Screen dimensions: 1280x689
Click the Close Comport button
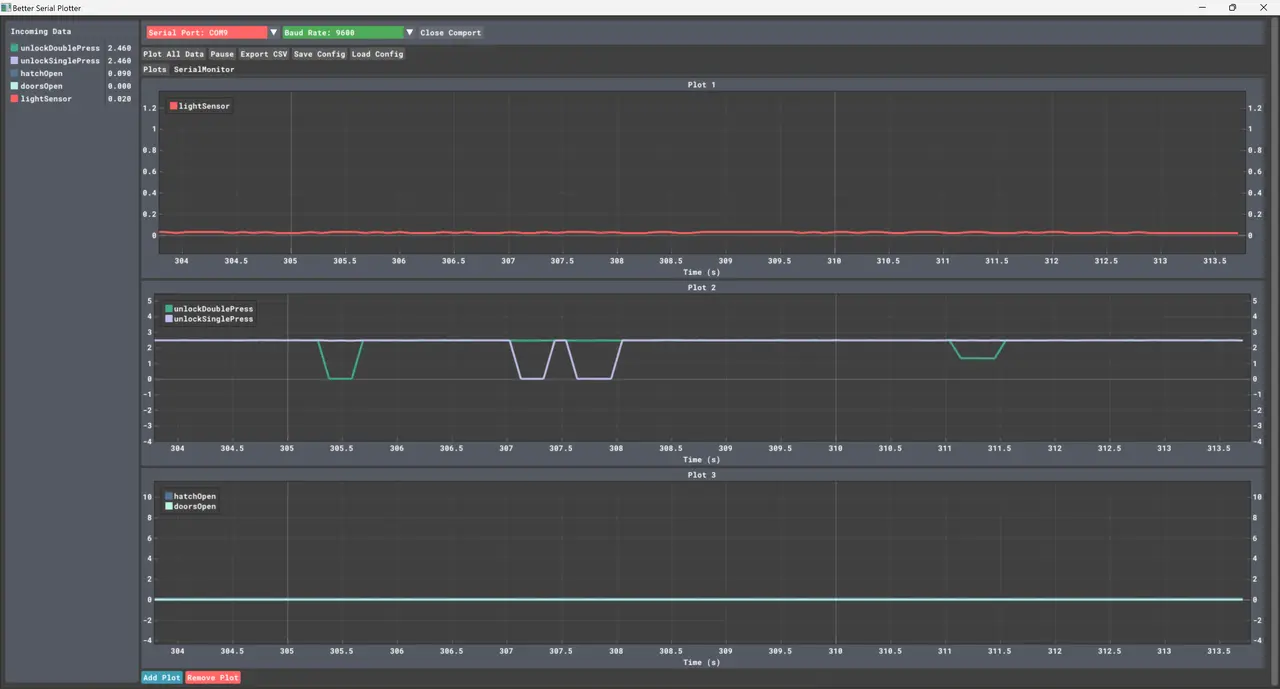tap(451, 33)
